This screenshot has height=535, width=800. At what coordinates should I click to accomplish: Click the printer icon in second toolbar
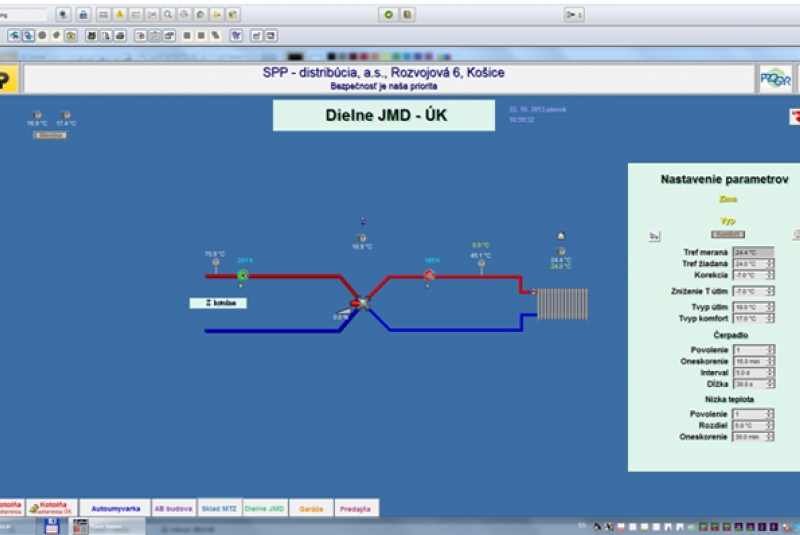point(120,36)
